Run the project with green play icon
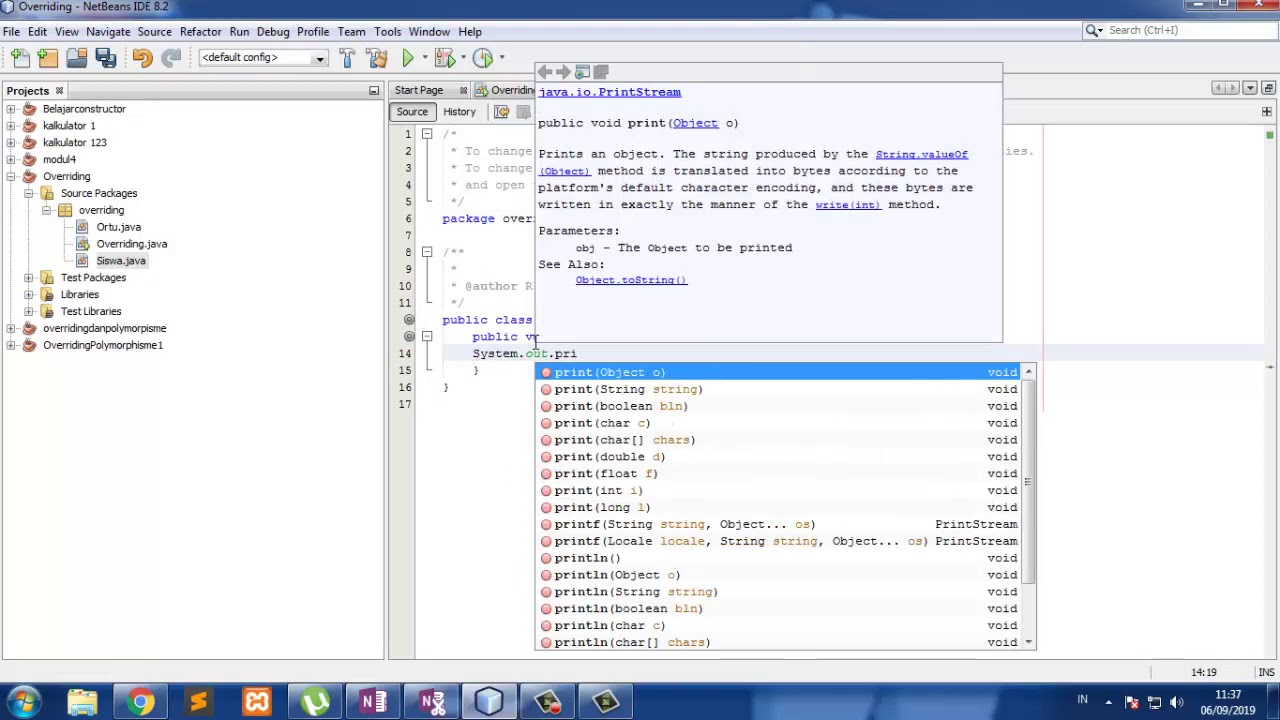This screenshot has height=720, width=1280. (x=408, y=58)
